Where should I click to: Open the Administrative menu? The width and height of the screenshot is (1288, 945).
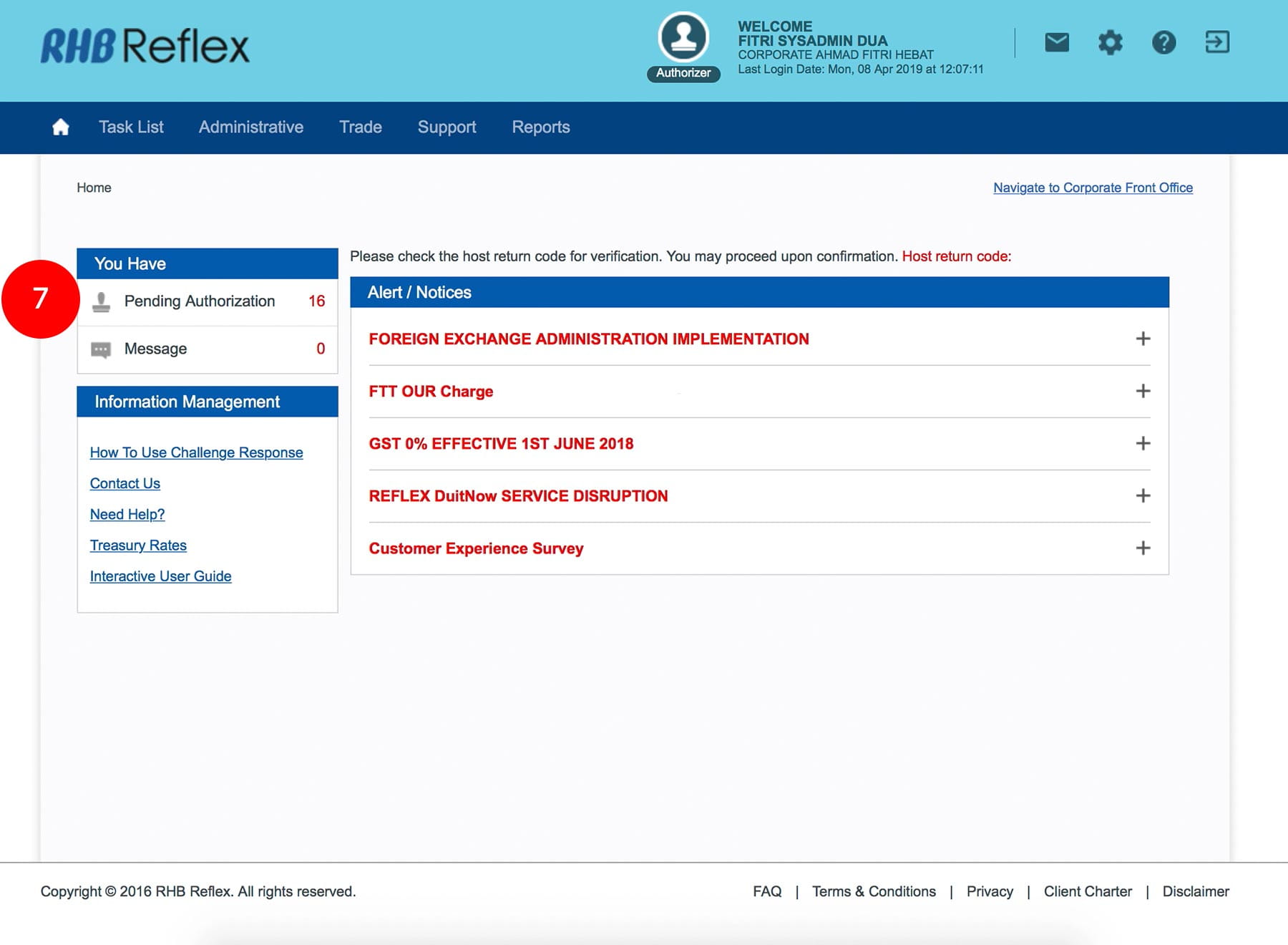tap(251, 127)
